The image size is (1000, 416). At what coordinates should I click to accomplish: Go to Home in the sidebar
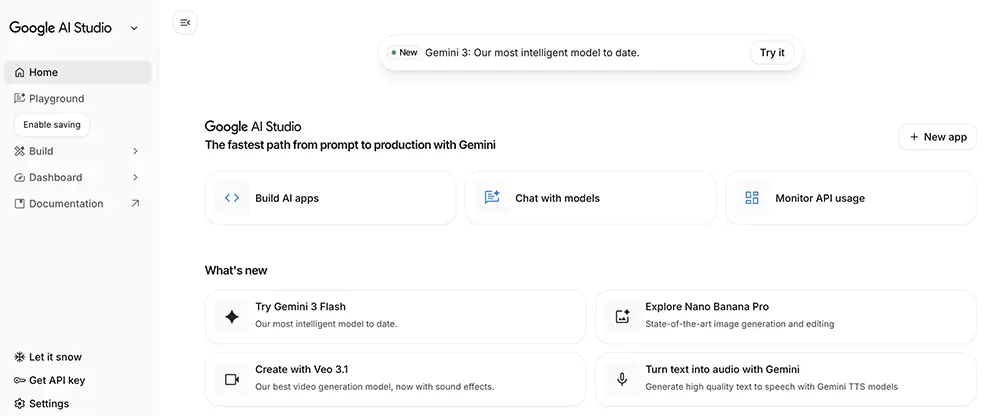[x=78, y=73]
